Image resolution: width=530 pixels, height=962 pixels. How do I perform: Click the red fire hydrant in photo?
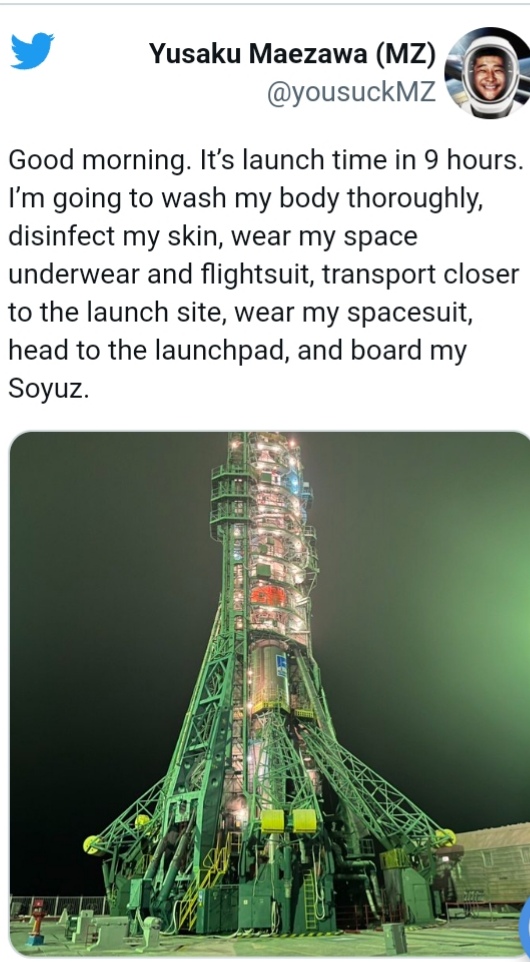click(36, 922)
